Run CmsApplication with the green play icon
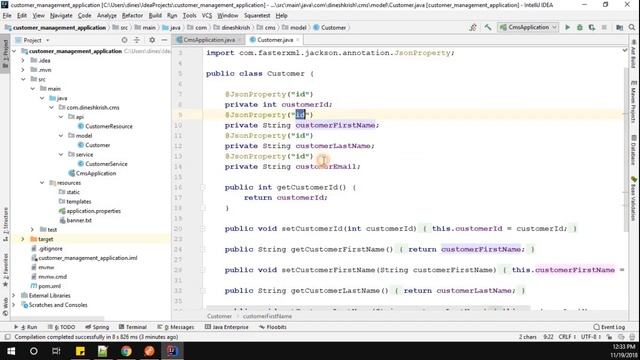This screenshot has height=360, width=640. (x=567, y=27)
